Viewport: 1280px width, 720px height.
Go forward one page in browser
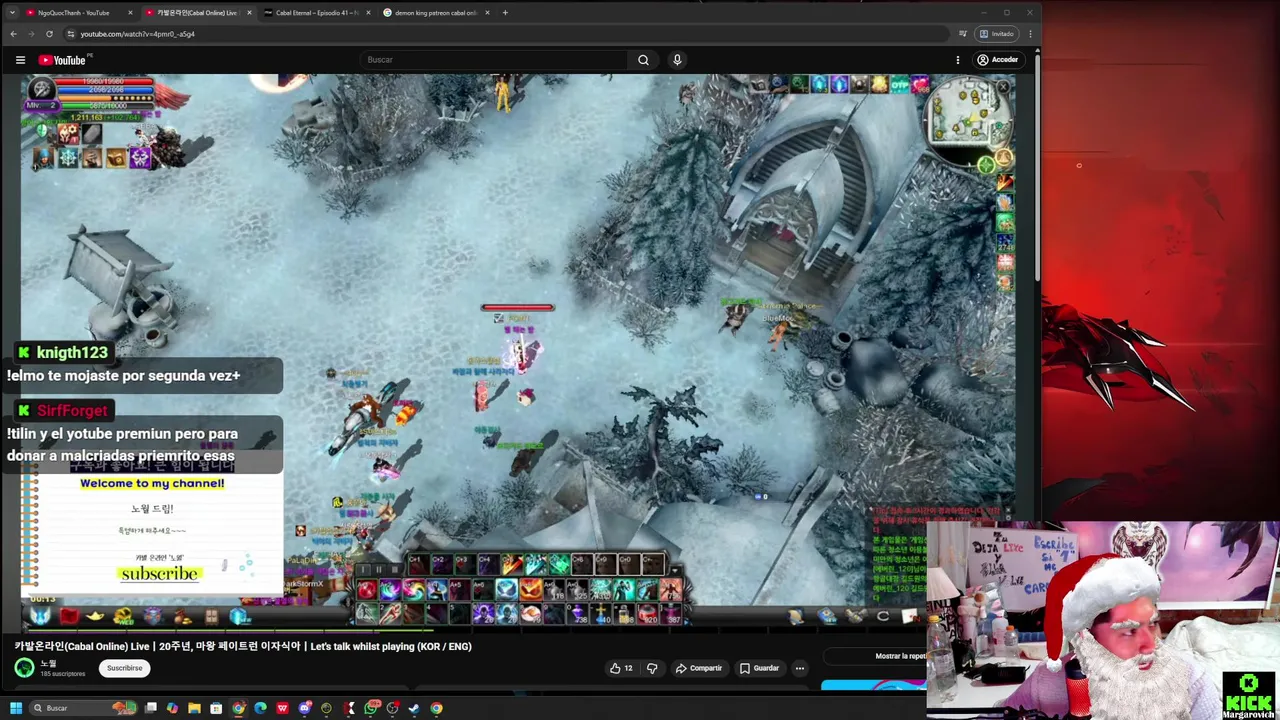[31, 34]
